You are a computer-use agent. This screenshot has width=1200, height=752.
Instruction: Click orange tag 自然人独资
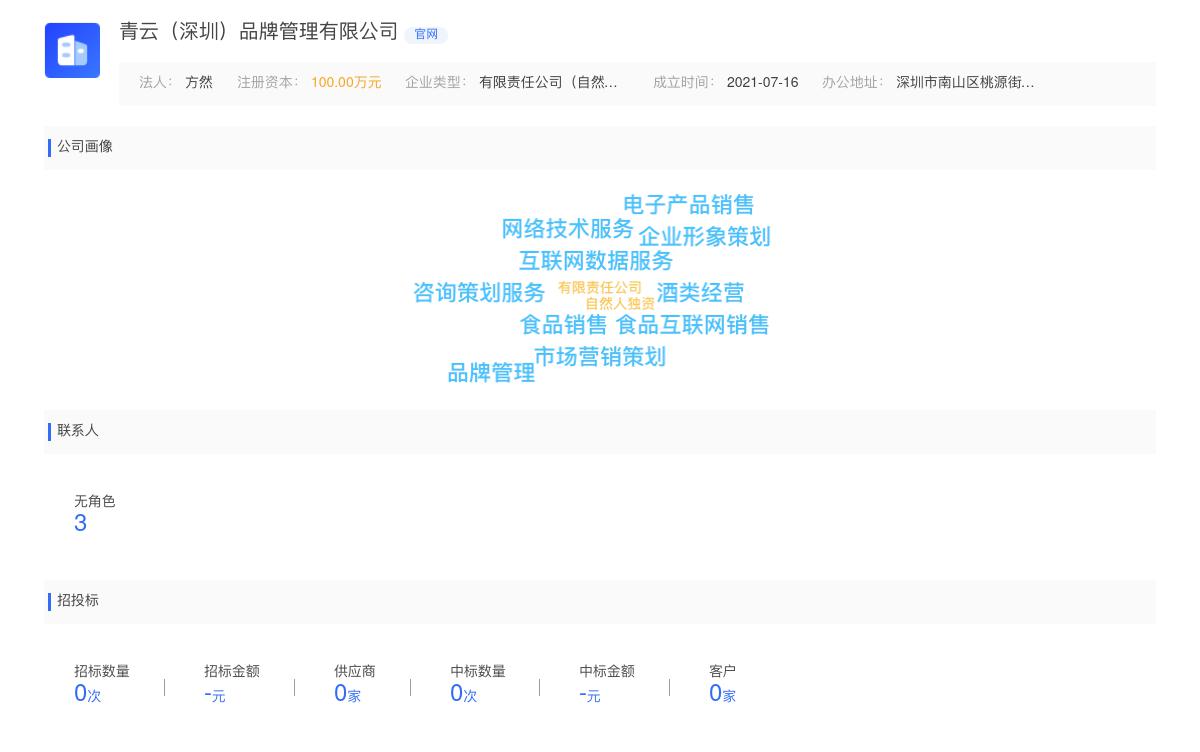pos(620,303)
